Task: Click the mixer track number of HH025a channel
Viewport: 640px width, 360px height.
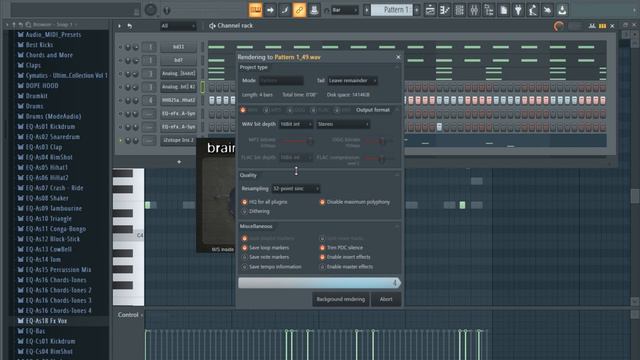Action: coord(150,100)
